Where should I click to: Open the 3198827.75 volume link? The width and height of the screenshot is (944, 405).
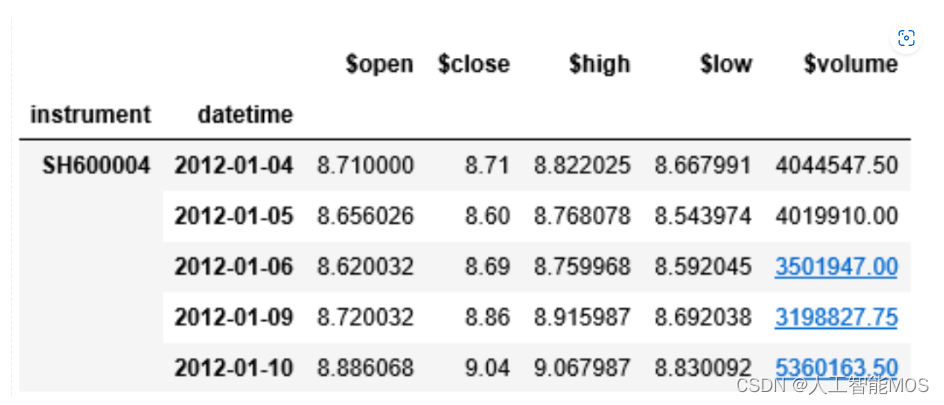(x=837, y=317)
